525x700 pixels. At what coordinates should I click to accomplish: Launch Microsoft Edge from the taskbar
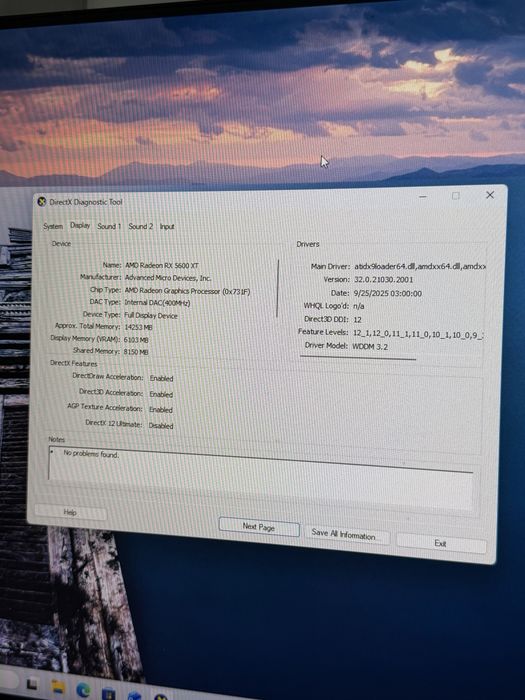(x=83, y=691)
